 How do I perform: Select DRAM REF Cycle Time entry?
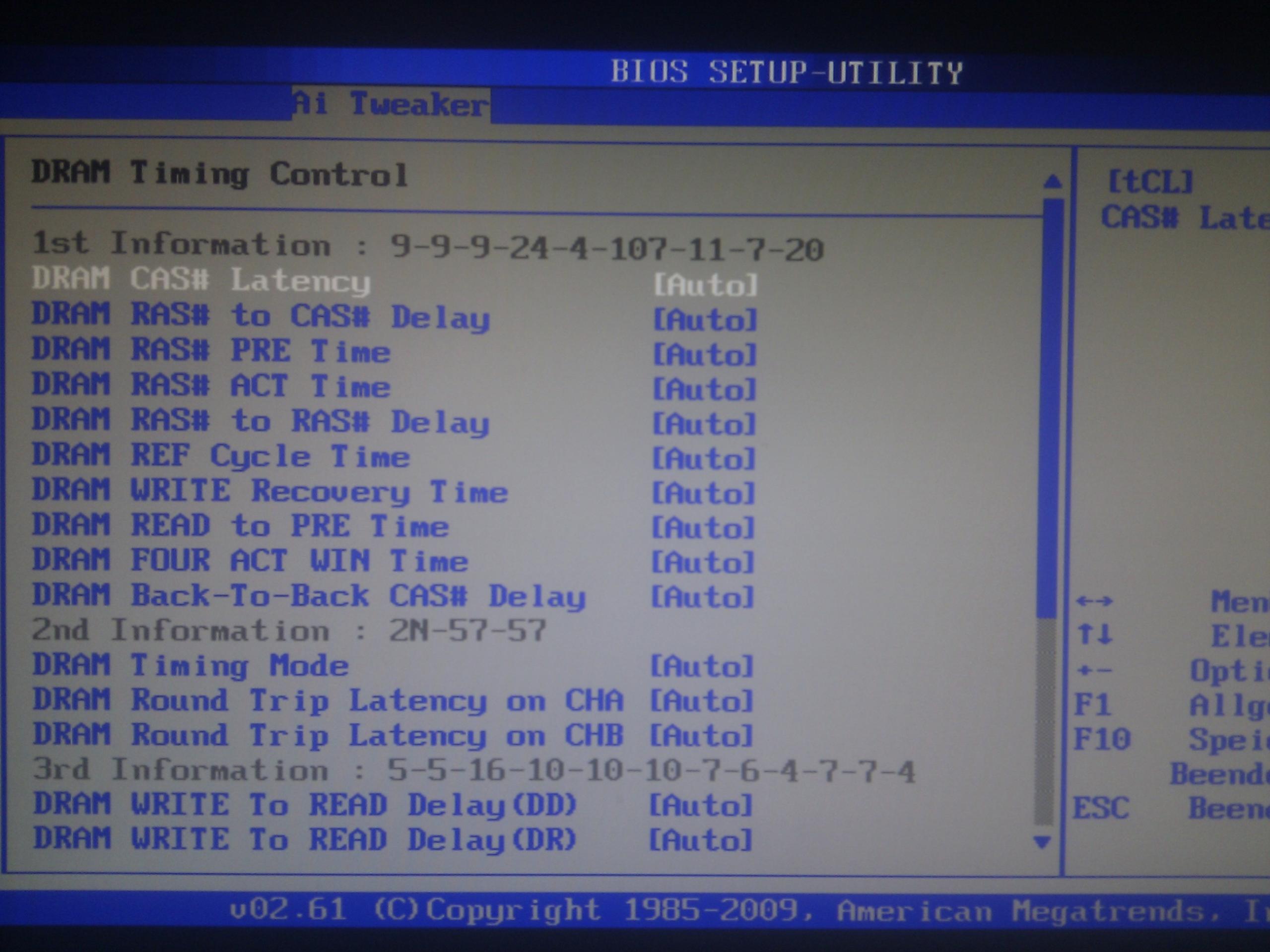[x=221, y=455]
